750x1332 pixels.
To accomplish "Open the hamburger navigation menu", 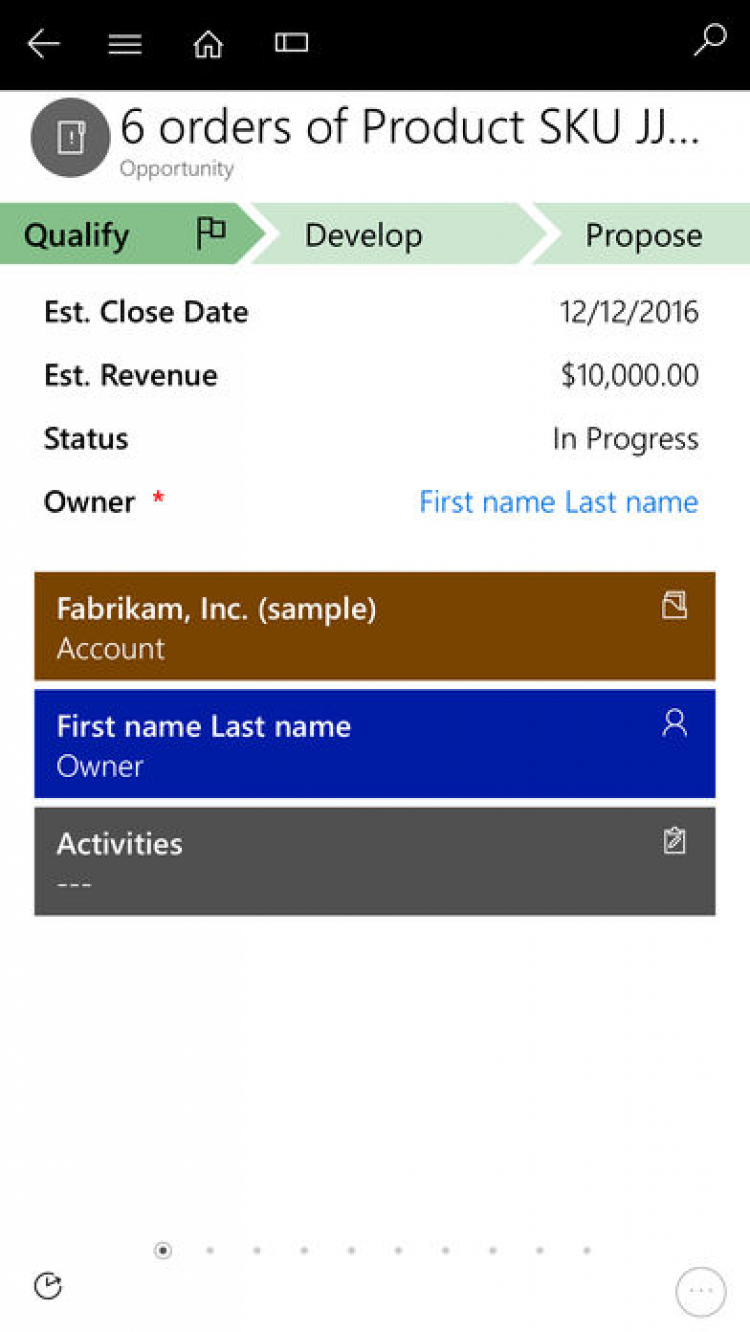I will 125,43.
